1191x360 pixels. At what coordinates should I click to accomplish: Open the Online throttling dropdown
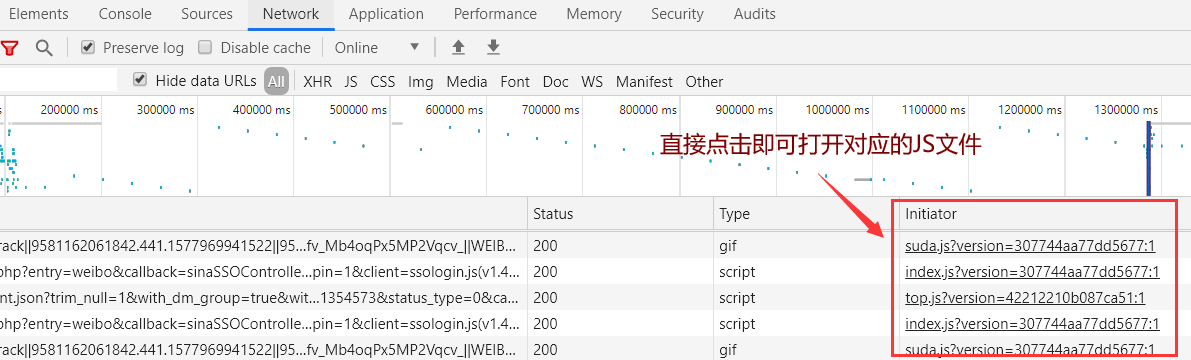point(378,48)
